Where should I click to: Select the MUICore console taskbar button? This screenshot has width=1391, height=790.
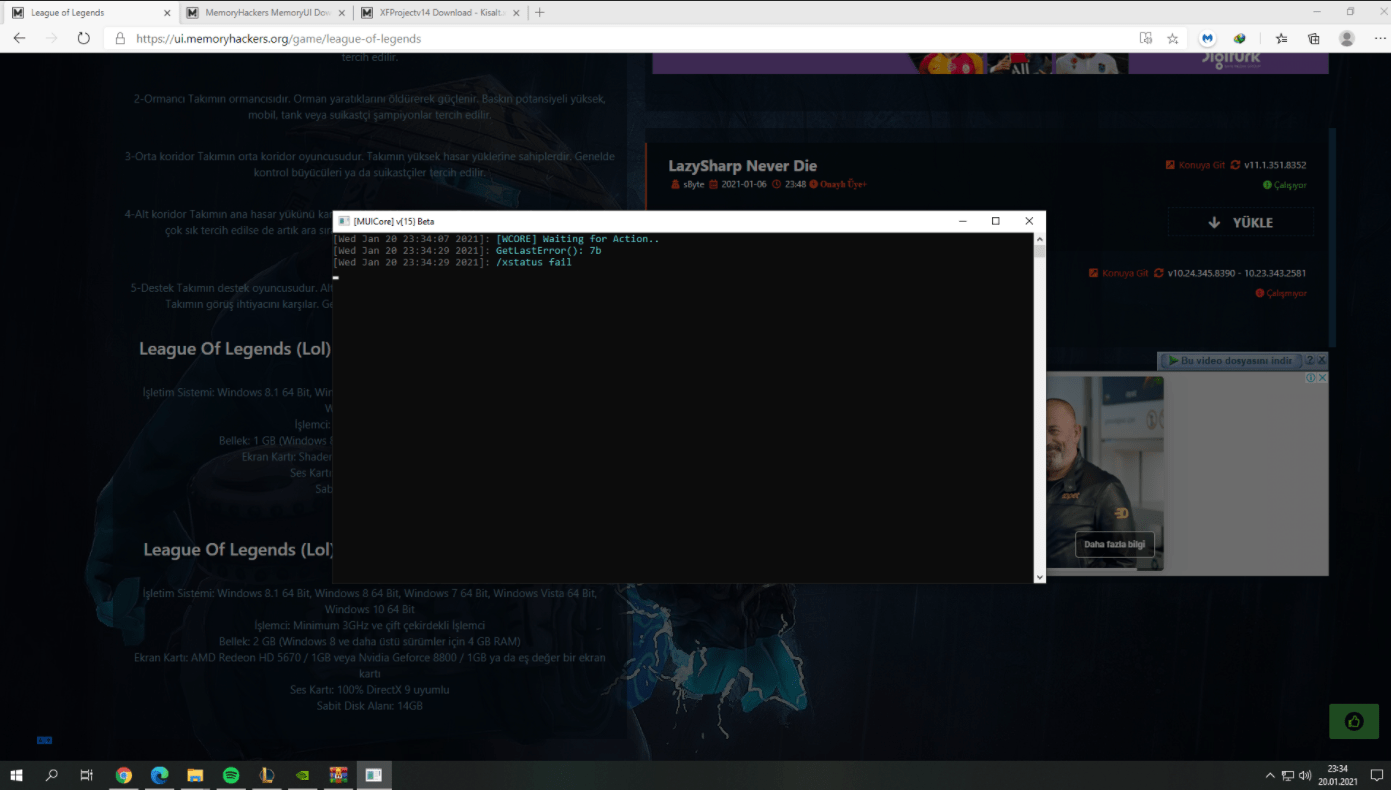pyautogui.click(x=374, y=775)
